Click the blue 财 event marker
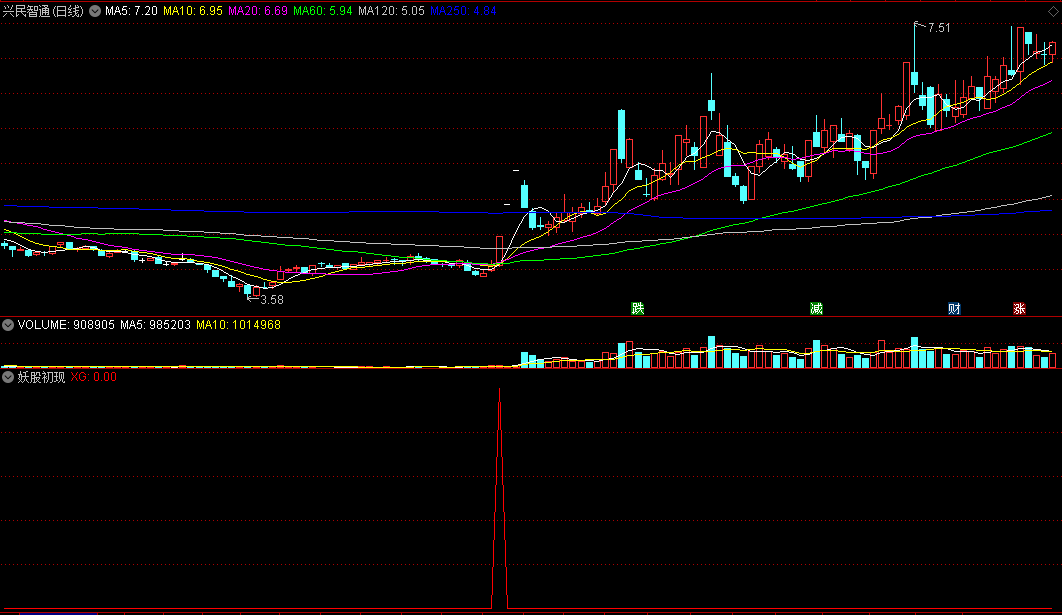 click(x=954, y=309)
